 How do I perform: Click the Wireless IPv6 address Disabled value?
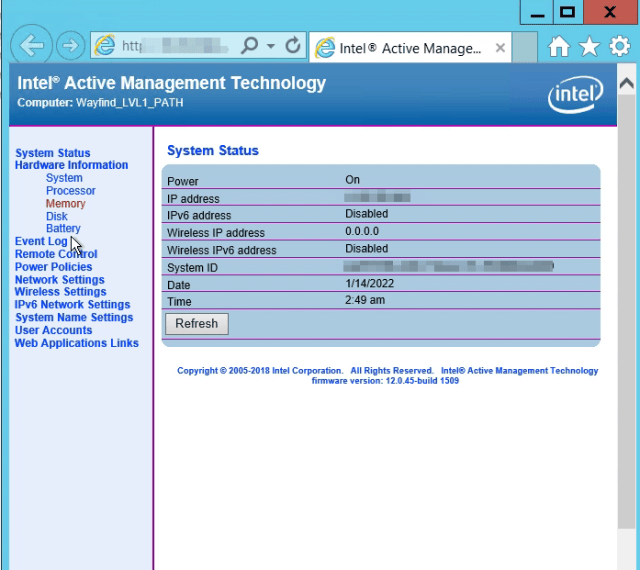coord(367,249)
